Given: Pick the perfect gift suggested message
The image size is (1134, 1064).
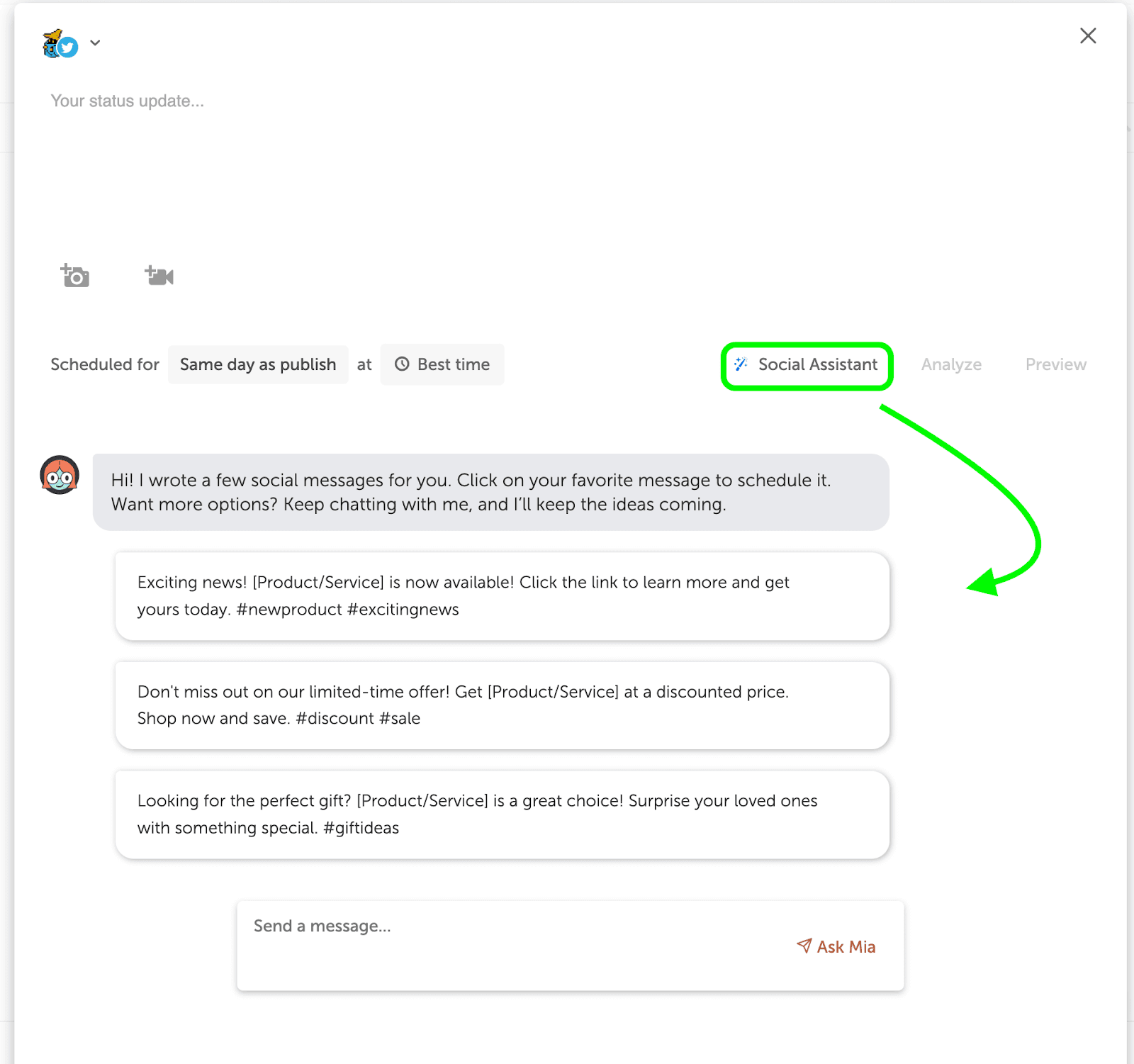Looking at the screenshot, I should point(502,814).
